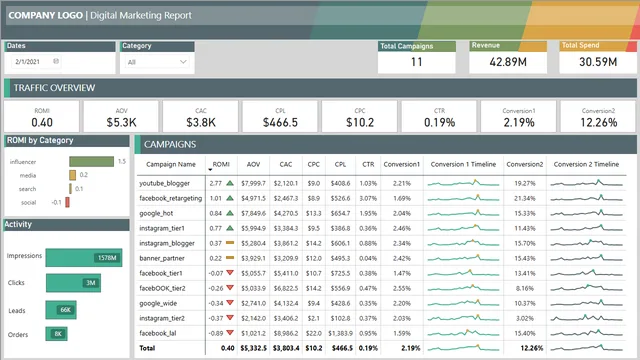640x360 pixels.
Task: Click the ROMI column sort arrow
Action: pos(210,169)
